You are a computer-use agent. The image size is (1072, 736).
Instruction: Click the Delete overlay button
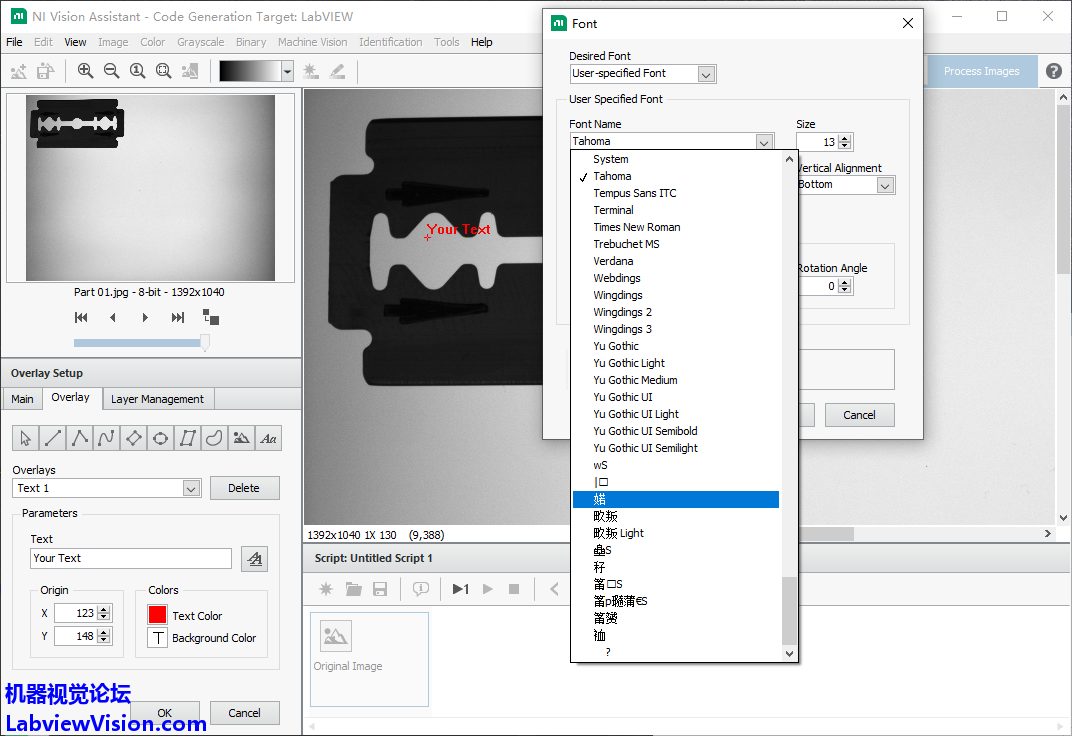point(244,488)
